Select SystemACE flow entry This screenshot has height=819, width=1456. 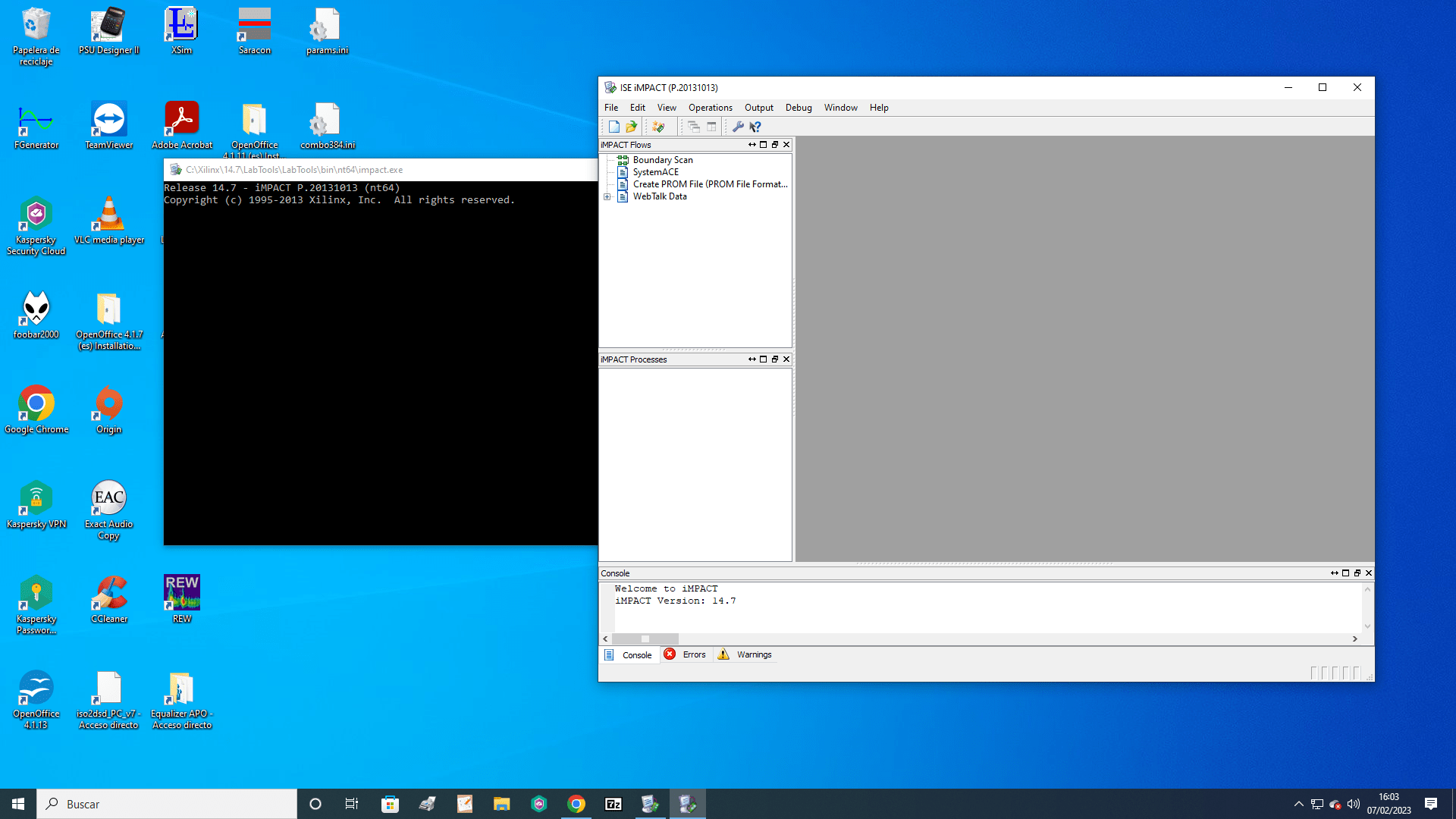pos(656,172)
